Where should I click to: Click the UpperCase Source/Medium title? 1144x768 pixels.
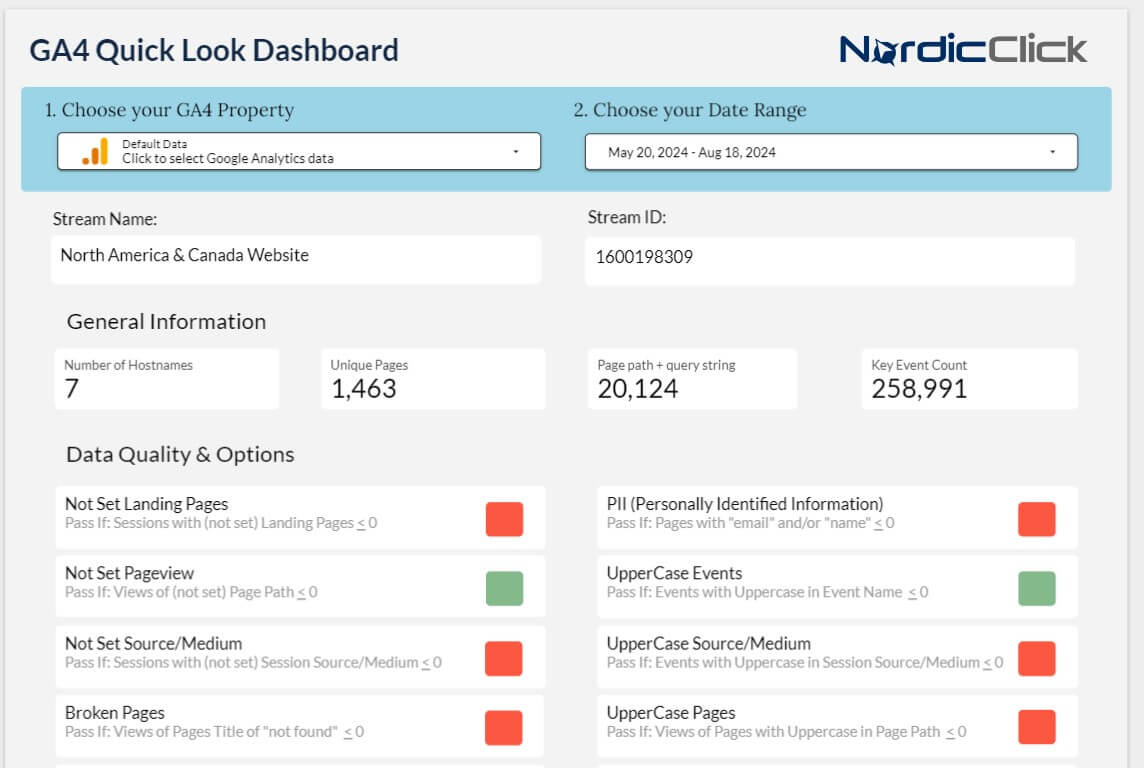708,643
